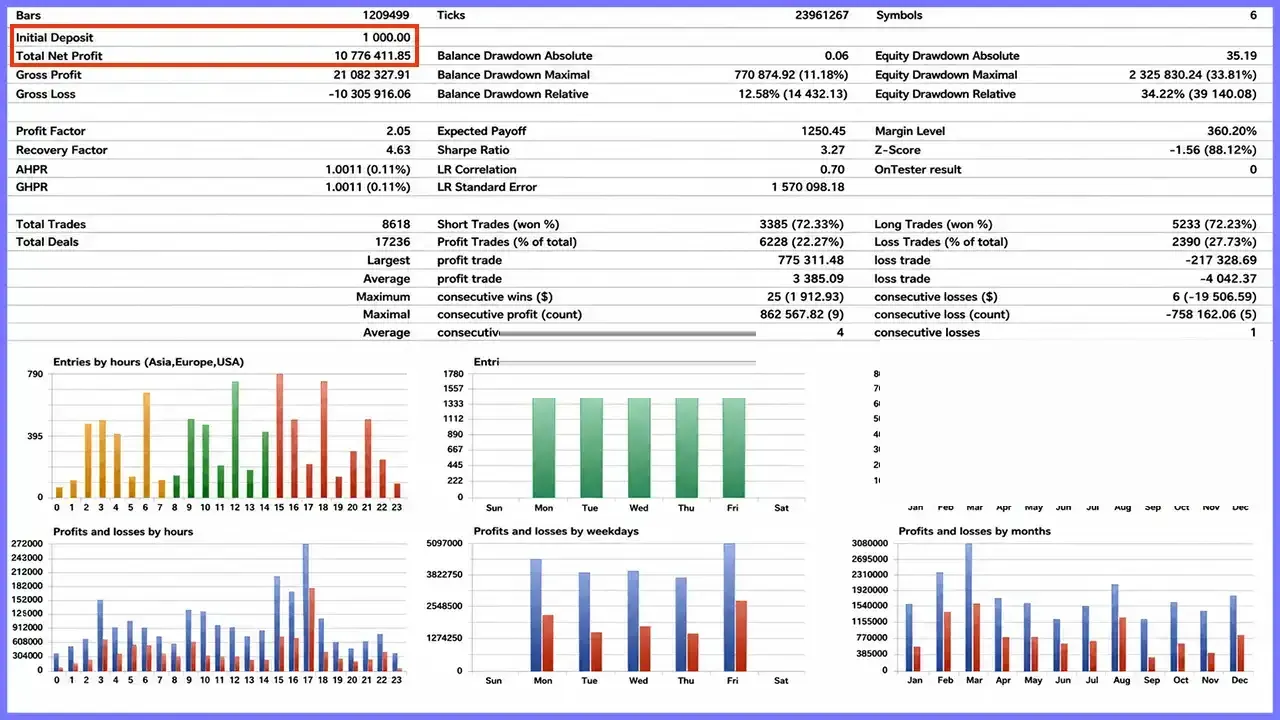1280x720 pixels.
Task: Select the GHPR label
Action: click(x=32, y=187)
